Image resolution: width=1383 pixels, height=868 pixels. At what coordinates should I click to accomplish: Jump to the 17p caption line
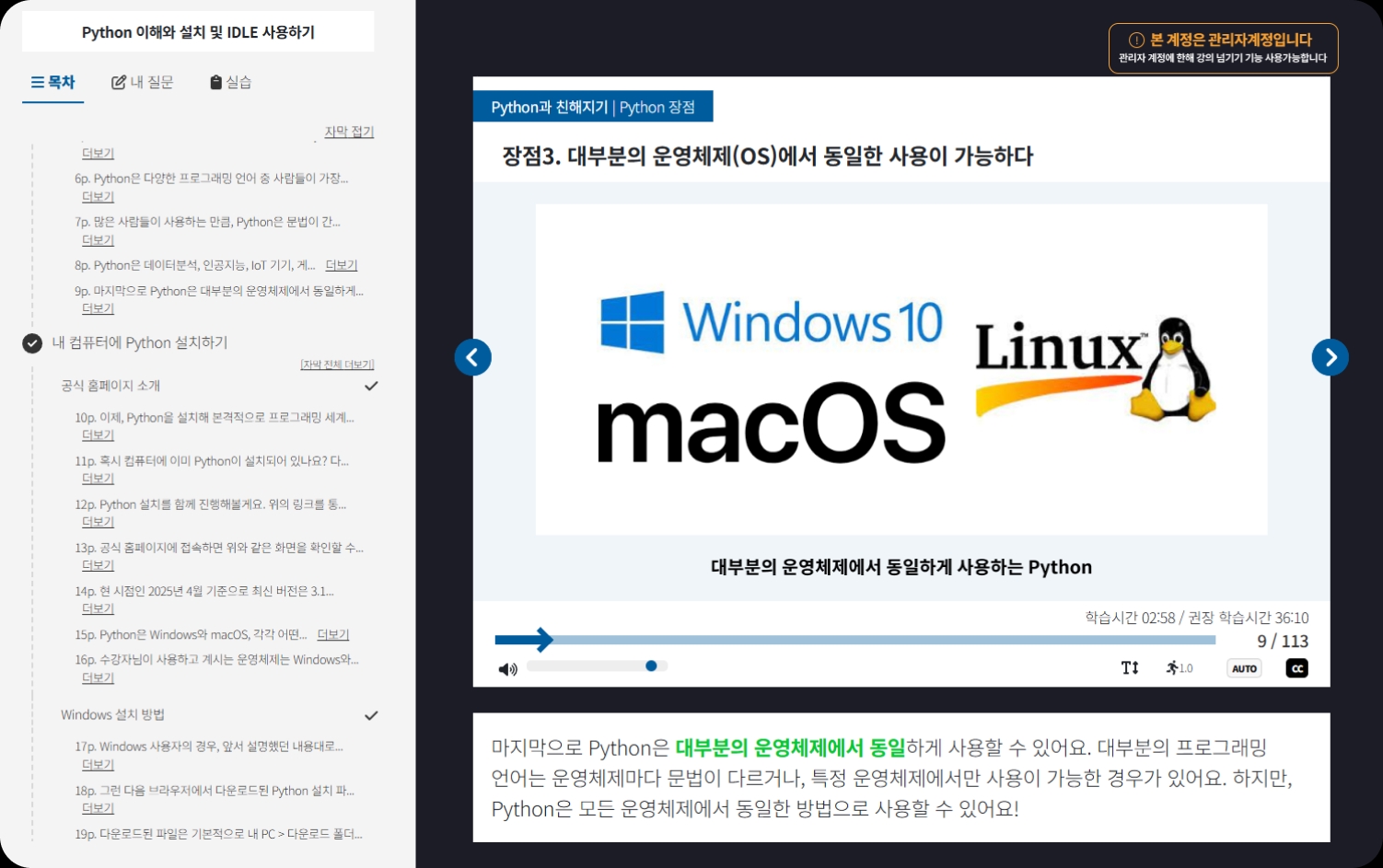click(x=209, y=746)
